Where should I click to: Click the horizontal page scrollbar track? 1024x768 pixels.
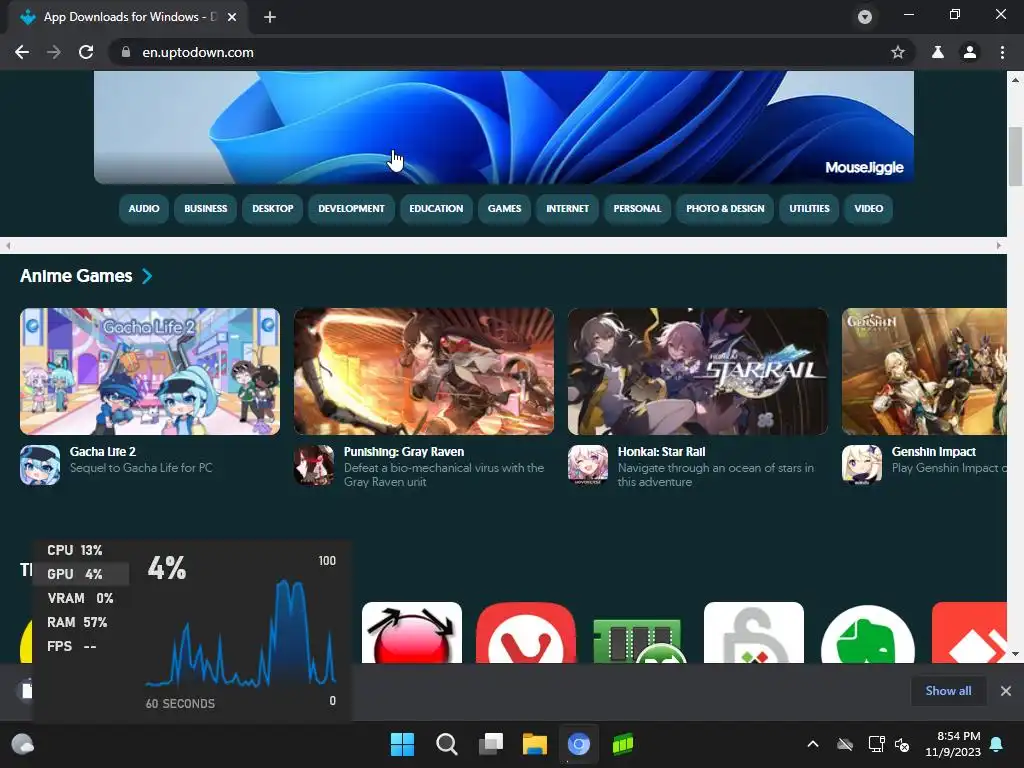point(503,246)
